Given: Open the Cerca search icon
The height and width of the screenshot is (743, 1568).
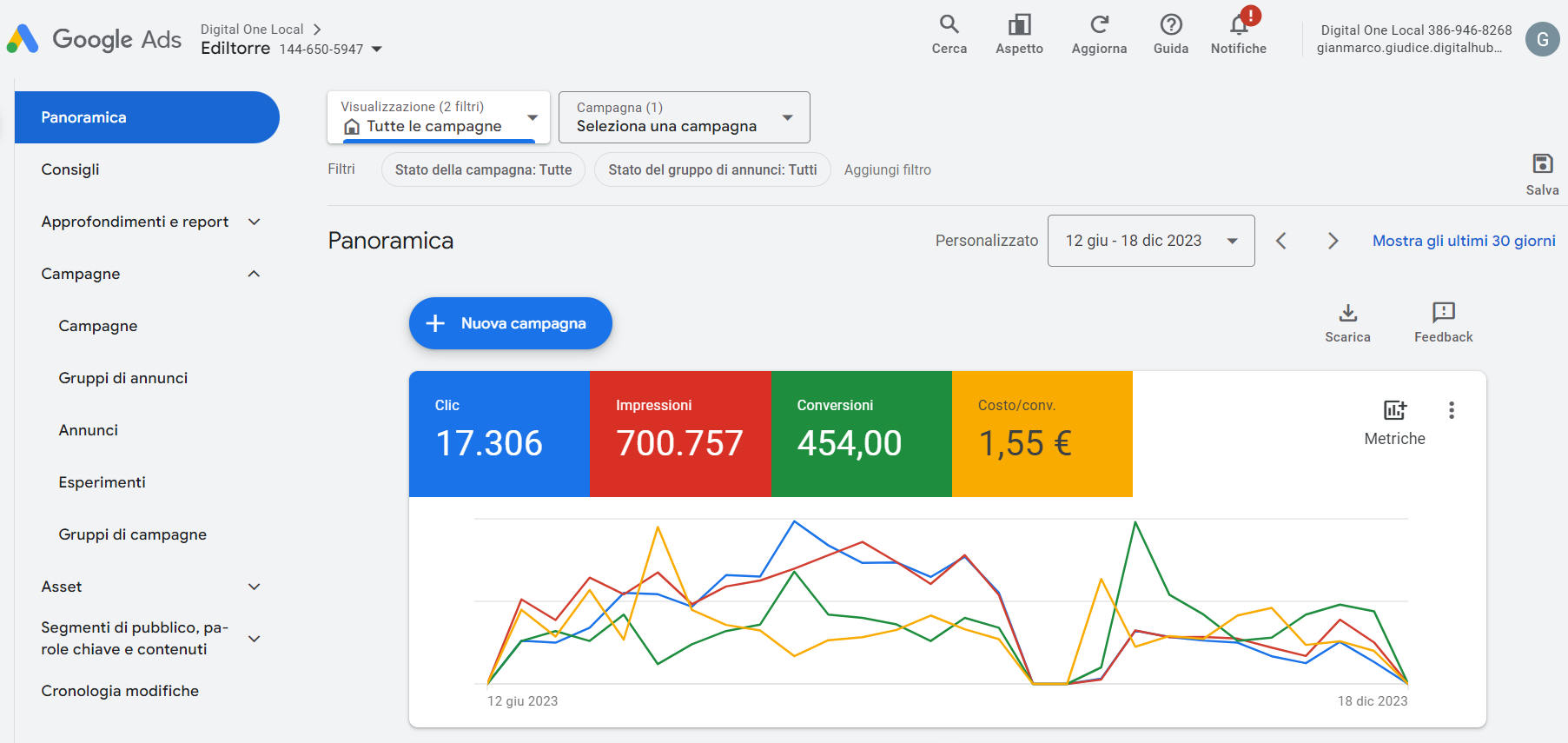Looking at the screenshot, I should click(x=949, y=25).
